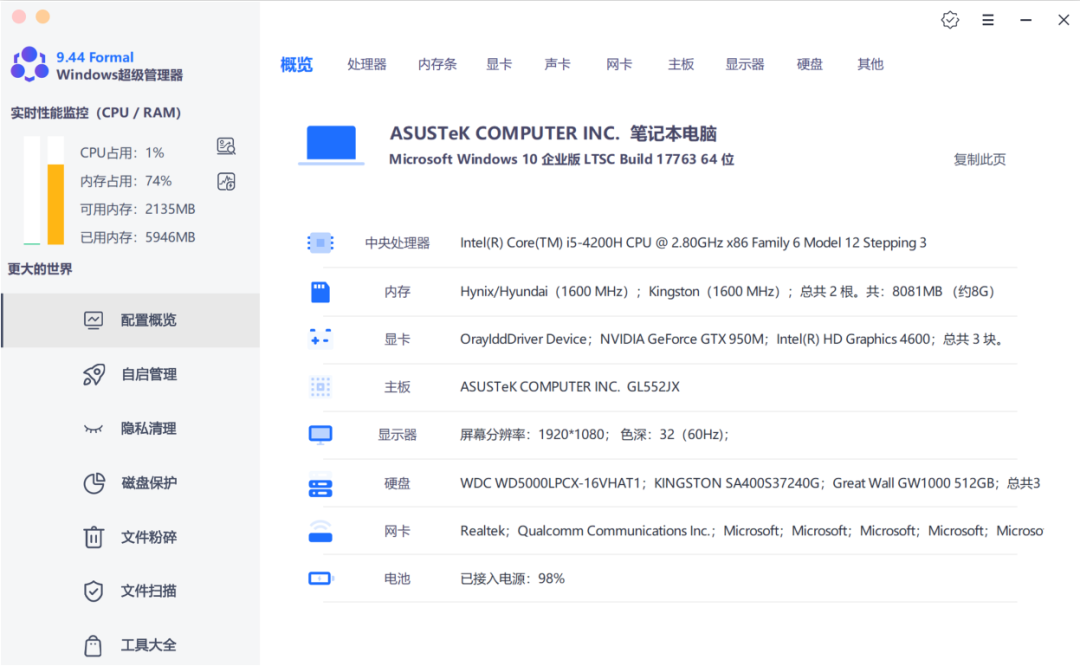Go to the 主板 tab
The height and width of the screenshot is (666, 1080).
pyautogui.click(x=681, y=64)
